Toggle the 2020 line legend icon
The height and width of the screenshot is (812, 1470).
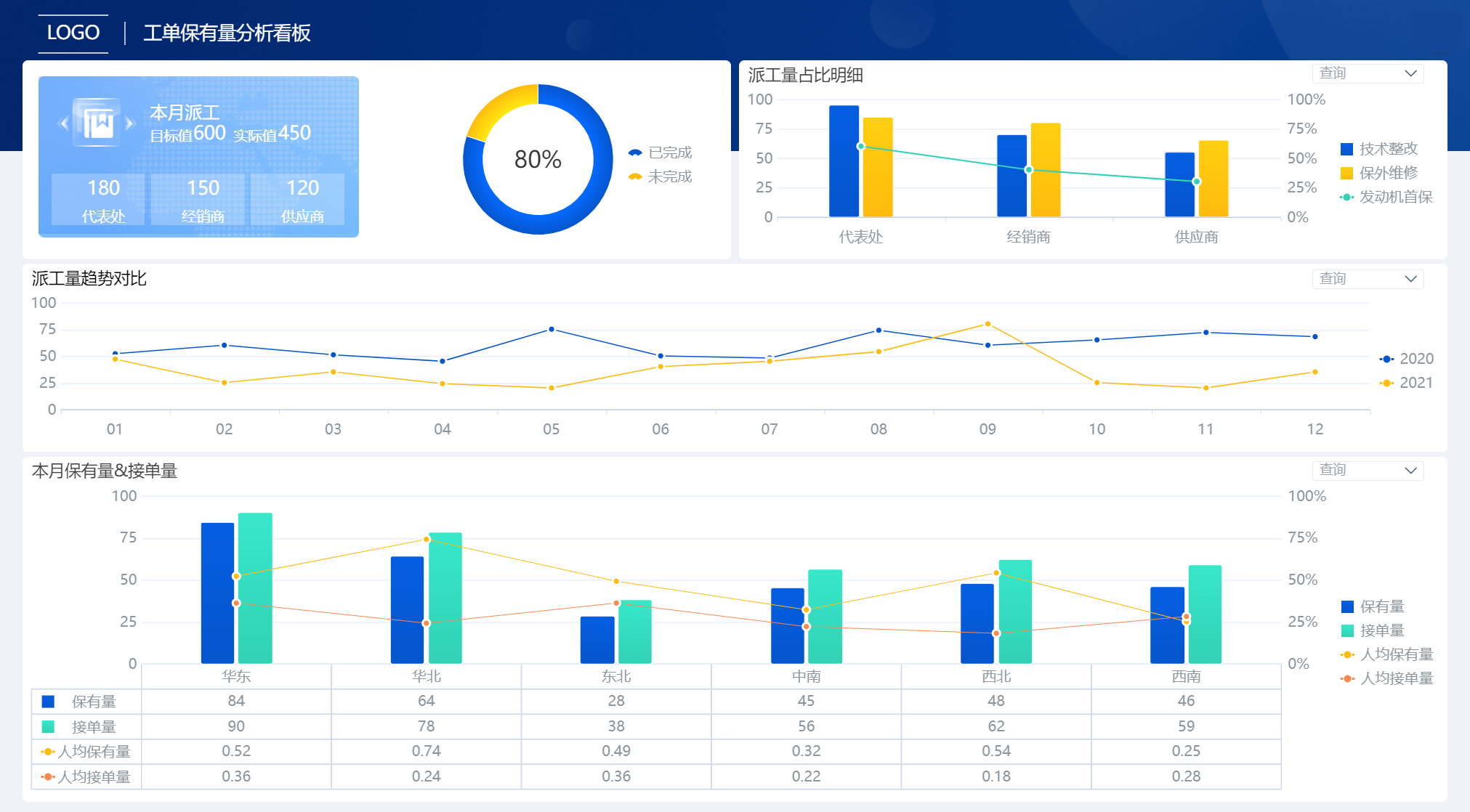click(x=1386, y=359)
